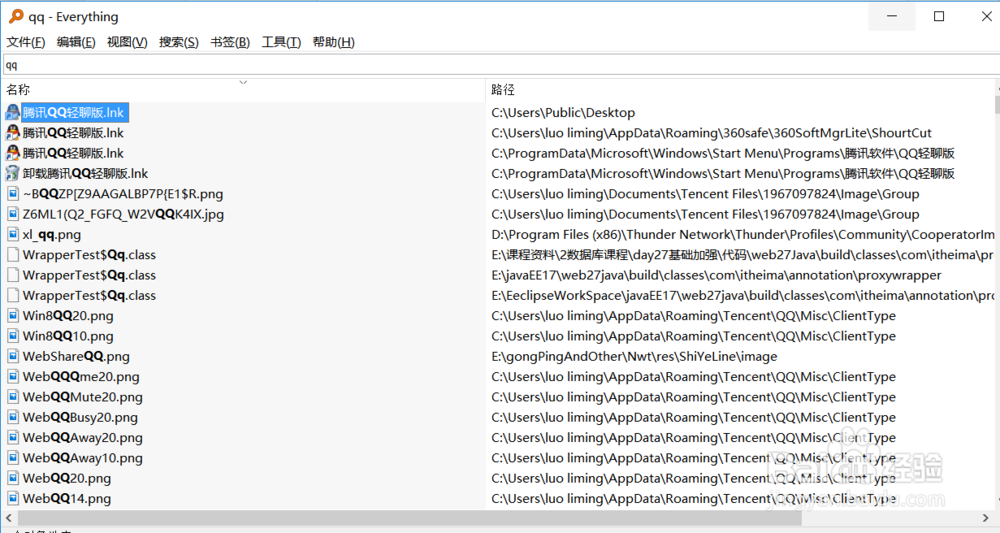Maximize the Everything window
The width and height of the screenshot is (1000, 533).
click(x=939, y=16)
